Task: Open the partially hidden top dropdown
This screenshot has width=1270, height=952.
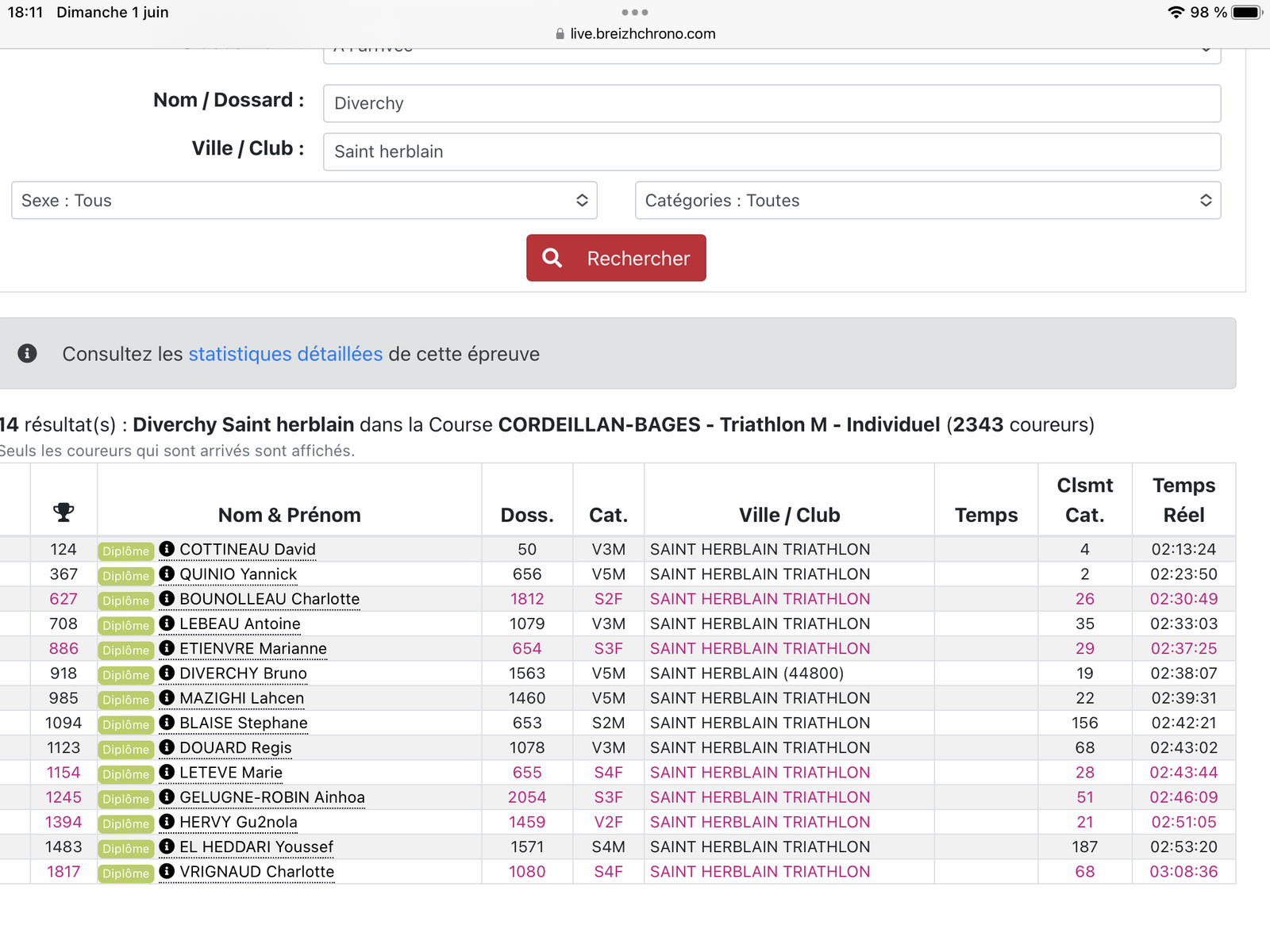Action: (771, 54)
